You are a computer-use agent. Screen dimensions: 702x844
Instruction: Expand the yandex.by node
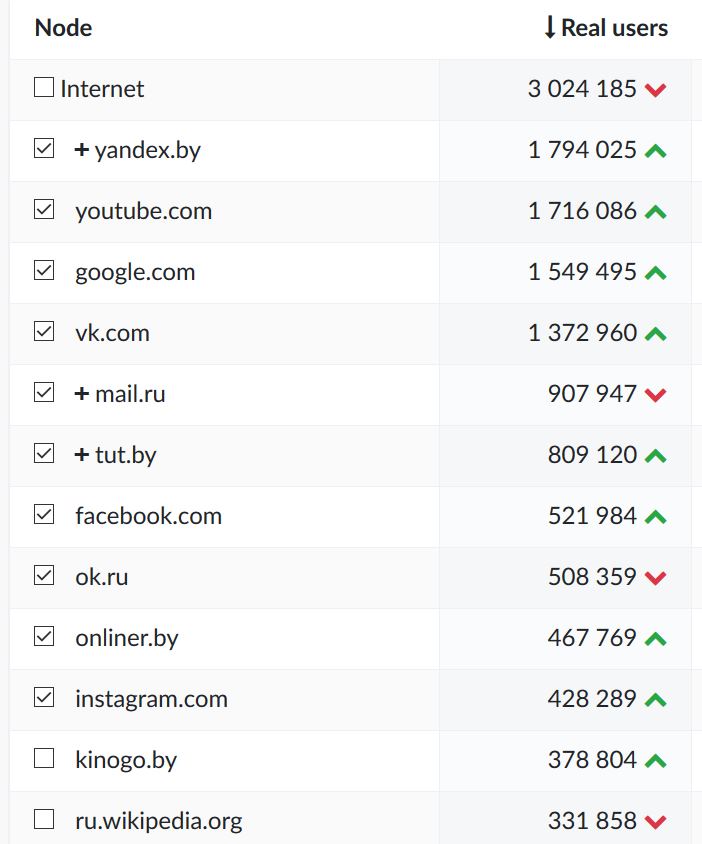click(x=82, y=150)
